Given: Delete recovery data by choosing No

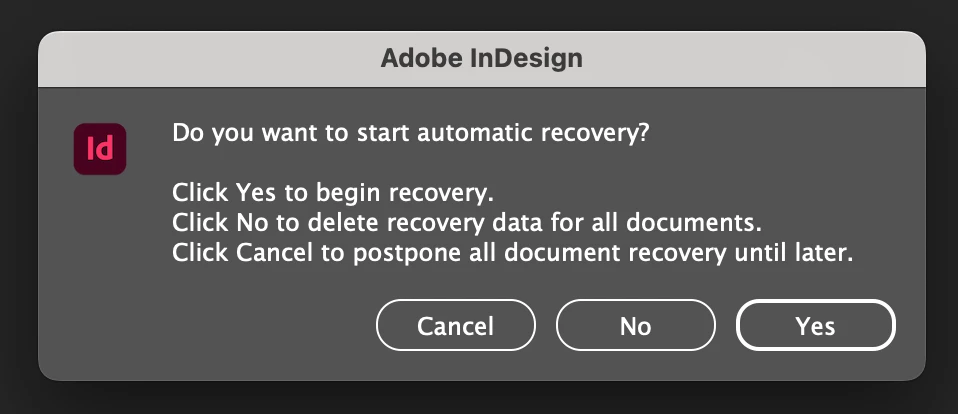Looking at the screenshot, I should (635, 326).
